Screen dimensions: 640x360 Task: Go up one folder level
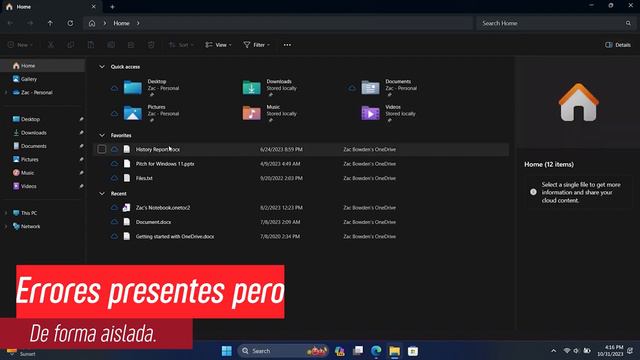50,23
